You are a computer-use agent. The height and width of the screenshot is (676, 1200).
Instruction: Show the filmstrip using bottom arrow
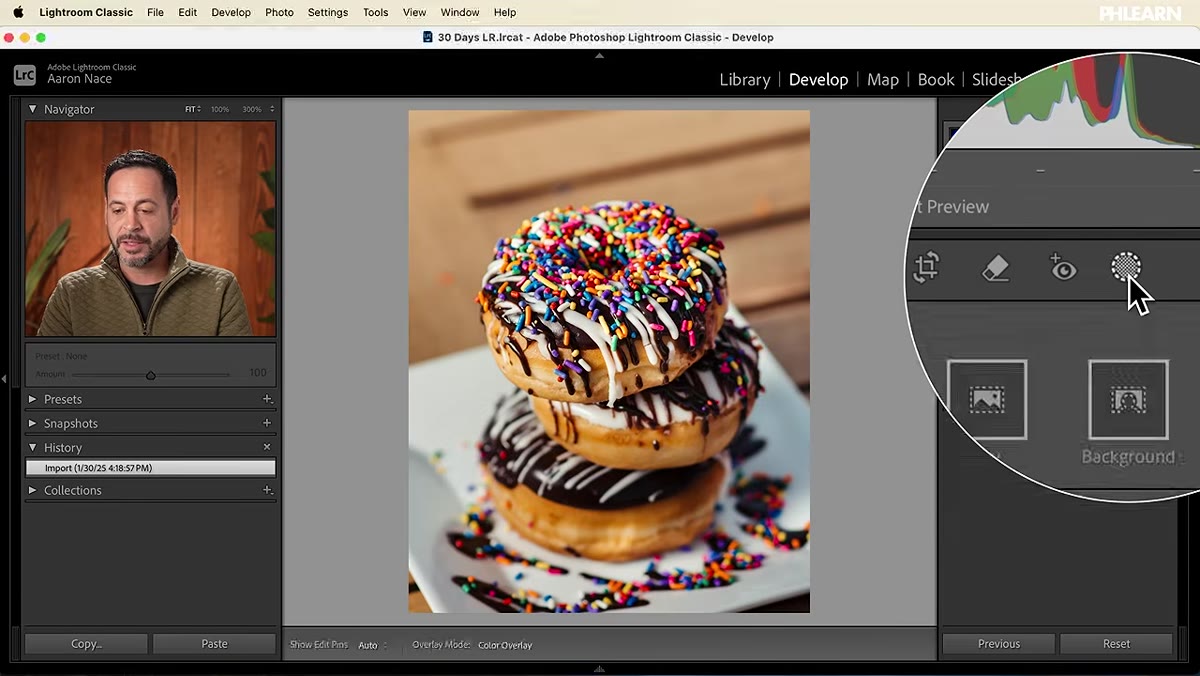coord(600,669)
